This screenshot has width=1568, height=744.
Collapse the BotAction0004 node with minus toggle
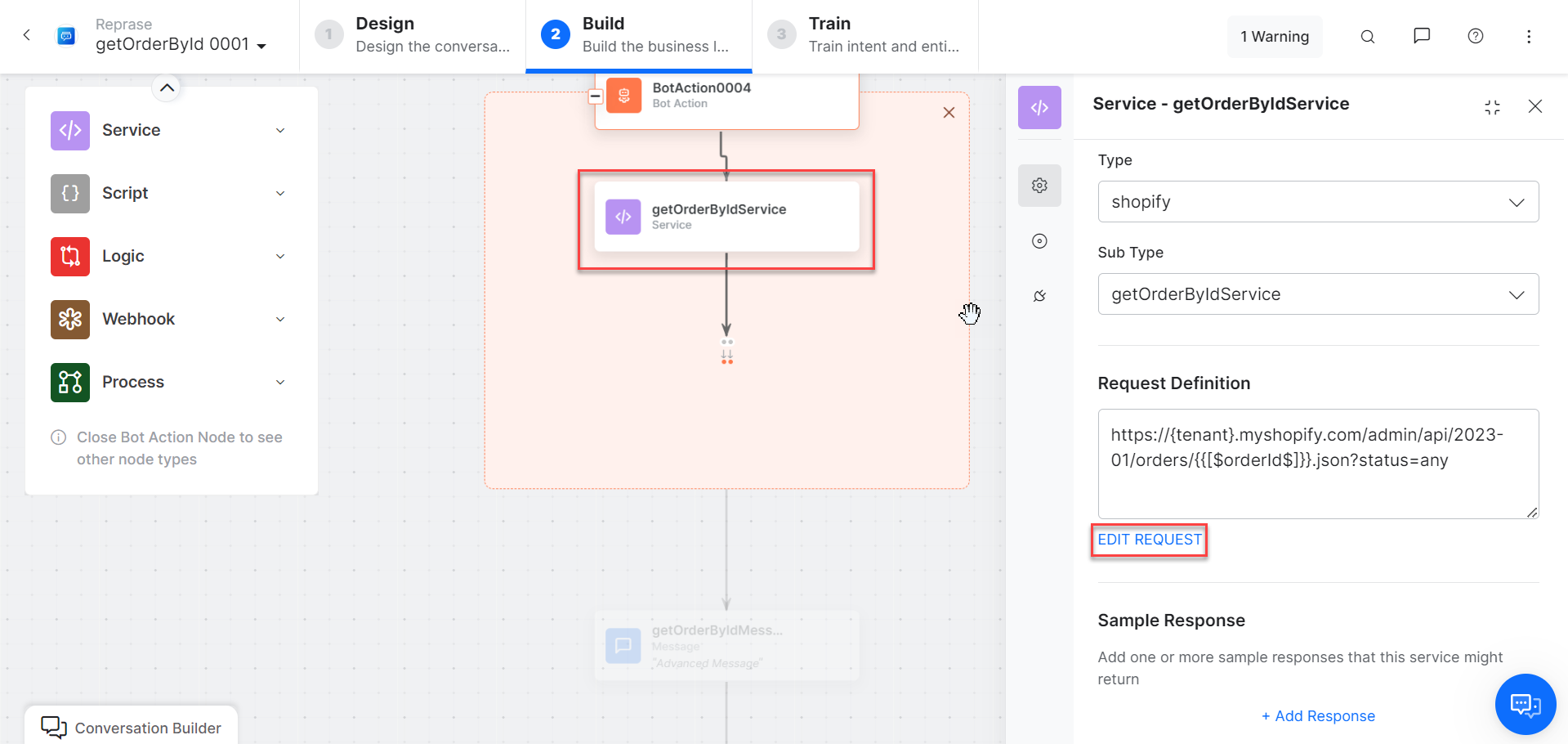(596, 96)
